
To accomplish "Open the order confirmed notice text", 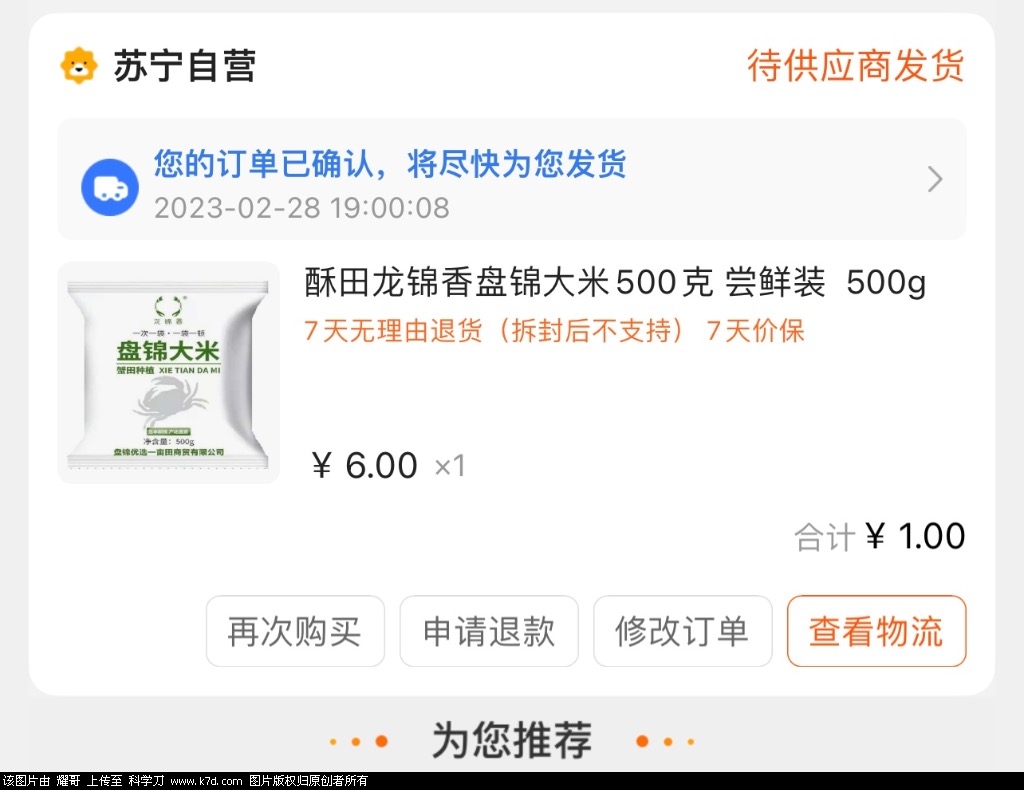I will click(x=390, y=163).
